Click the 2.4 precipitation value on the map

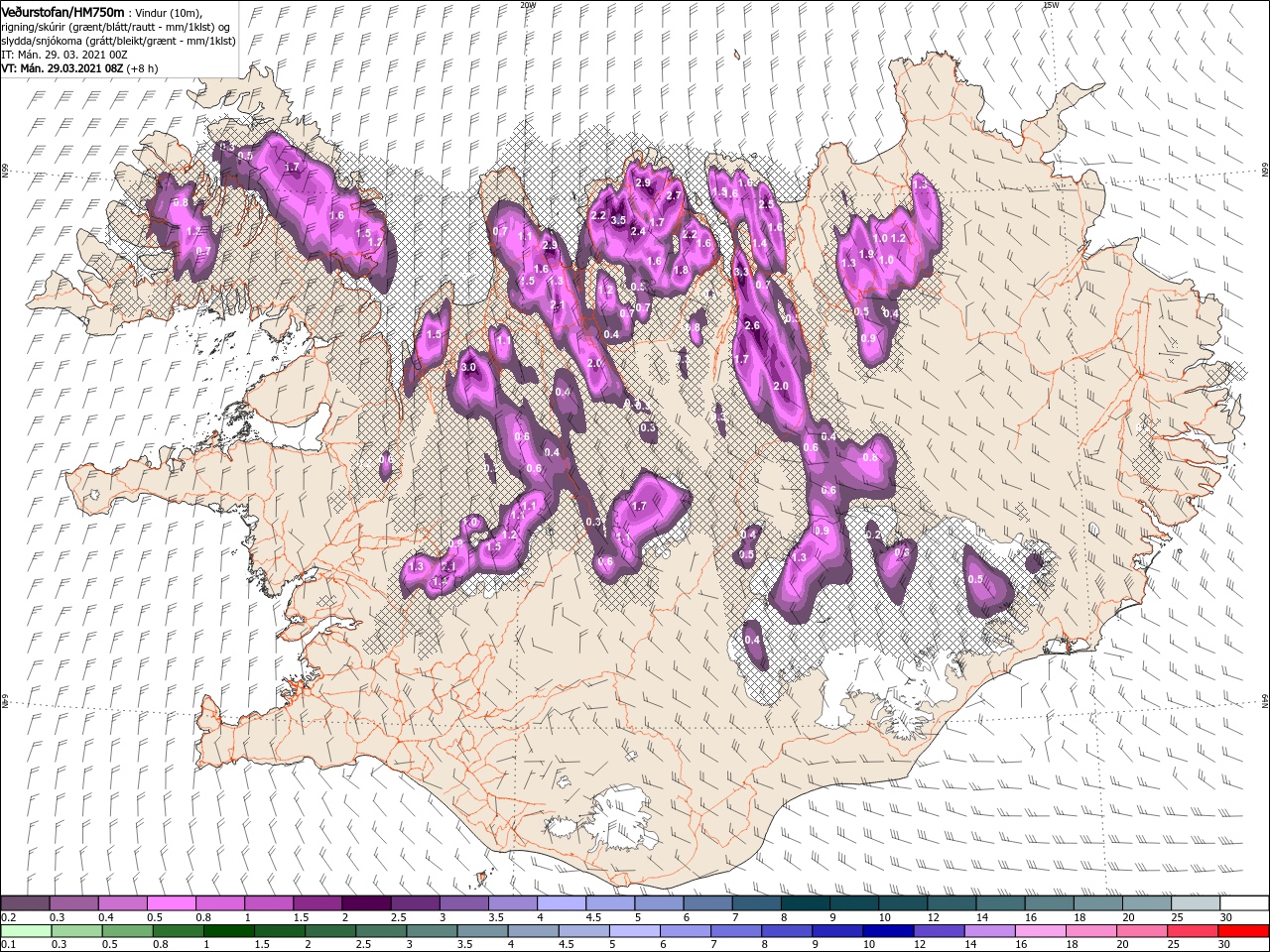click(x=638, y=231)
